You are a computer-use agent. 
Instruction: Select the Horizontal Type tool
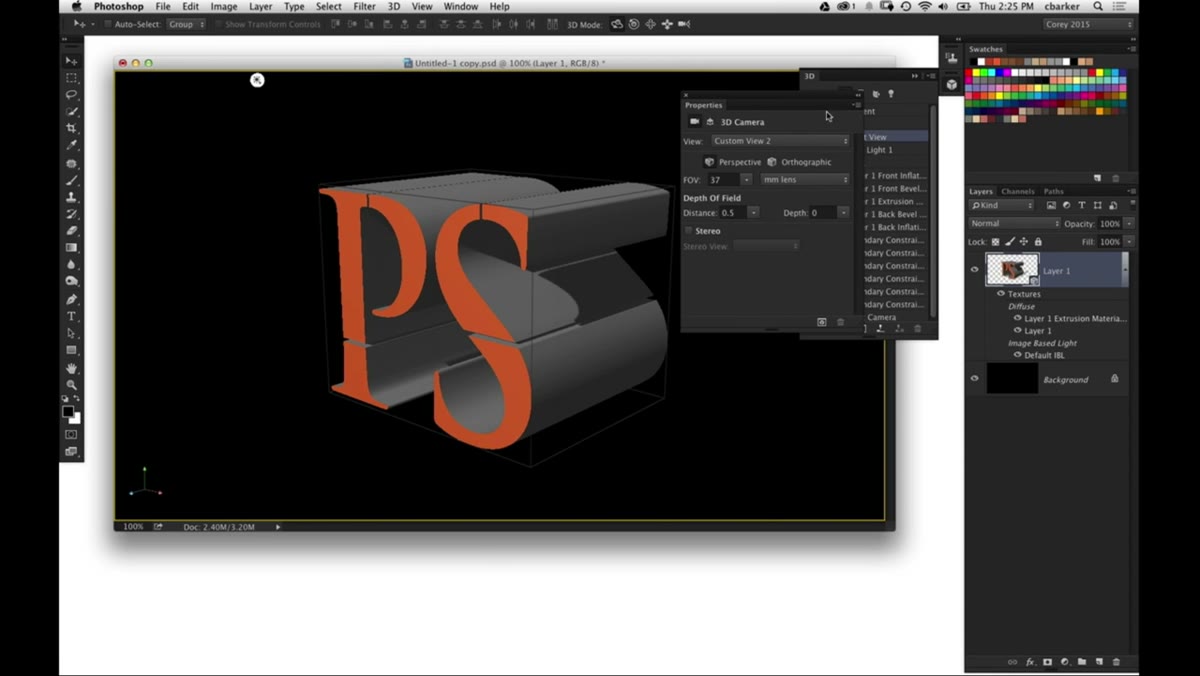pos(71,316)
